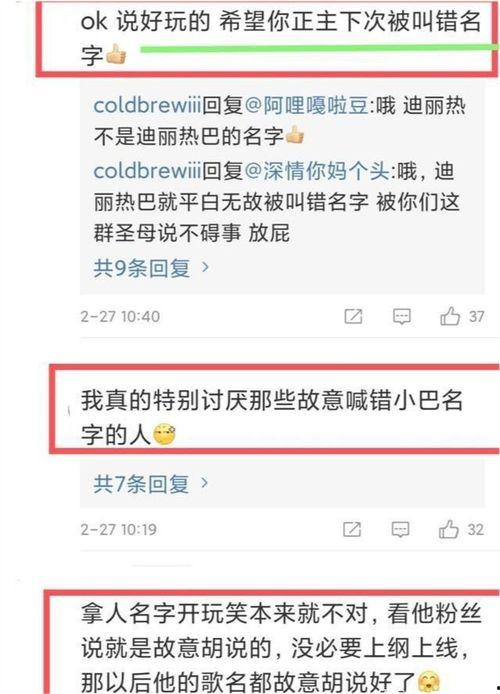Tap the chevron beside 共7条回复
500x694 pixels.
click(x=204, y=483)
